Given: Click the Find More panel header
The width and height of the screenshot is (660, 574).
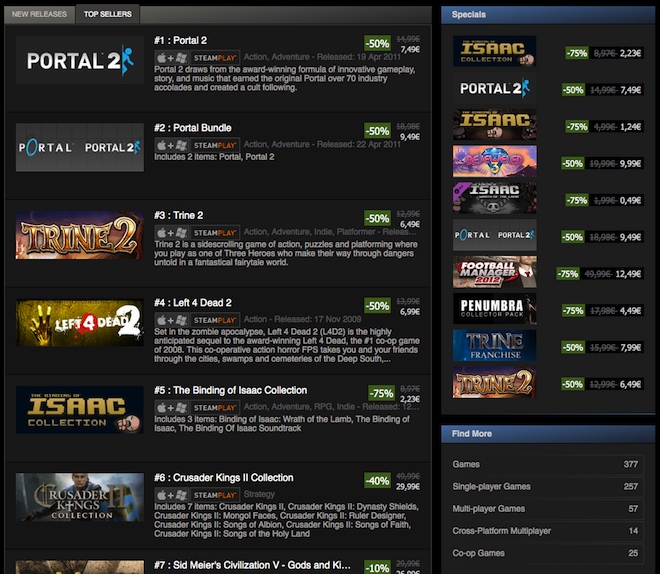Looking at the screenshot, I should tap(548, 434).
